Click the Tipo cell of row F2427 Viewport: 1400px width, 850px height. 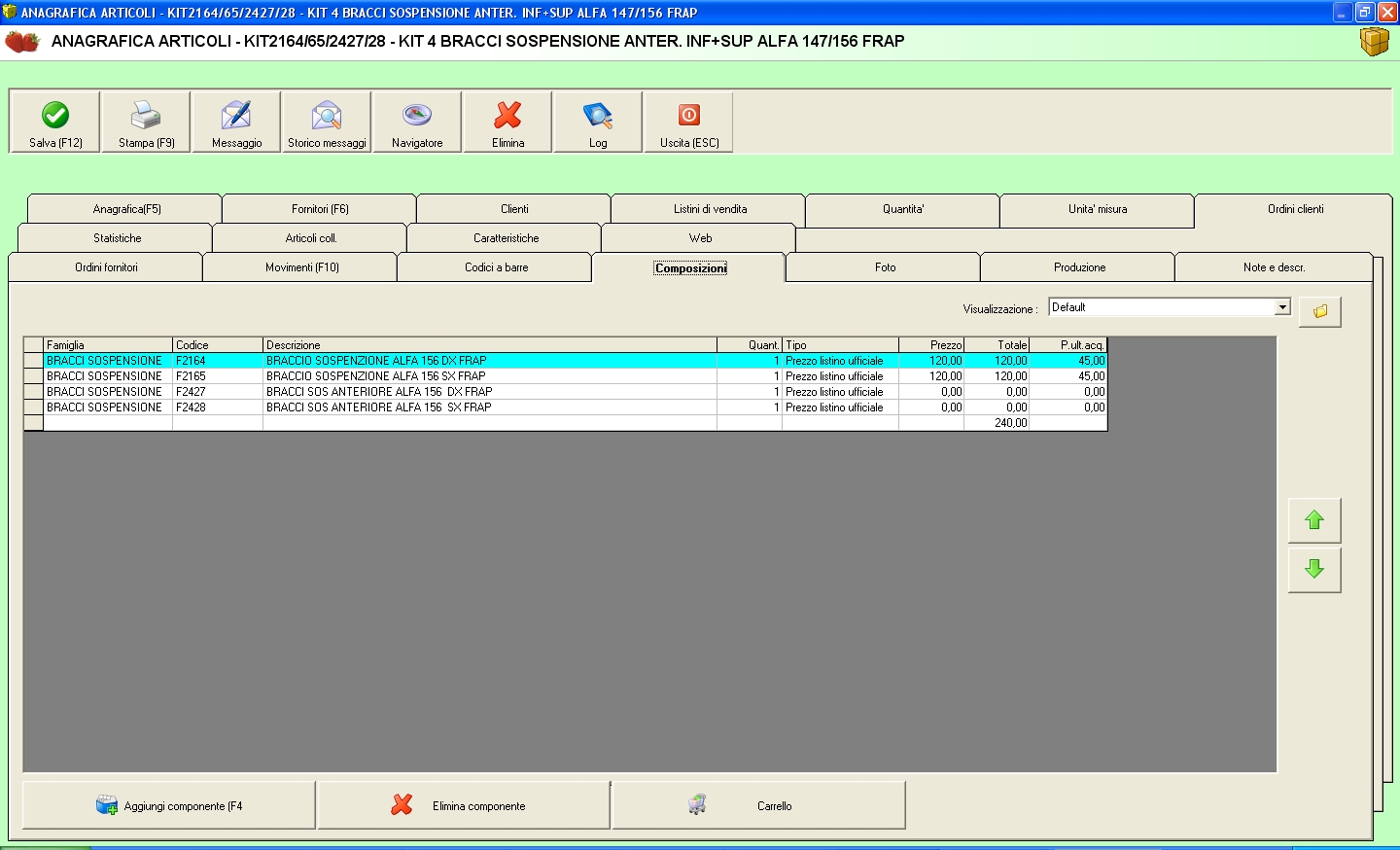(x=841, y=392)
